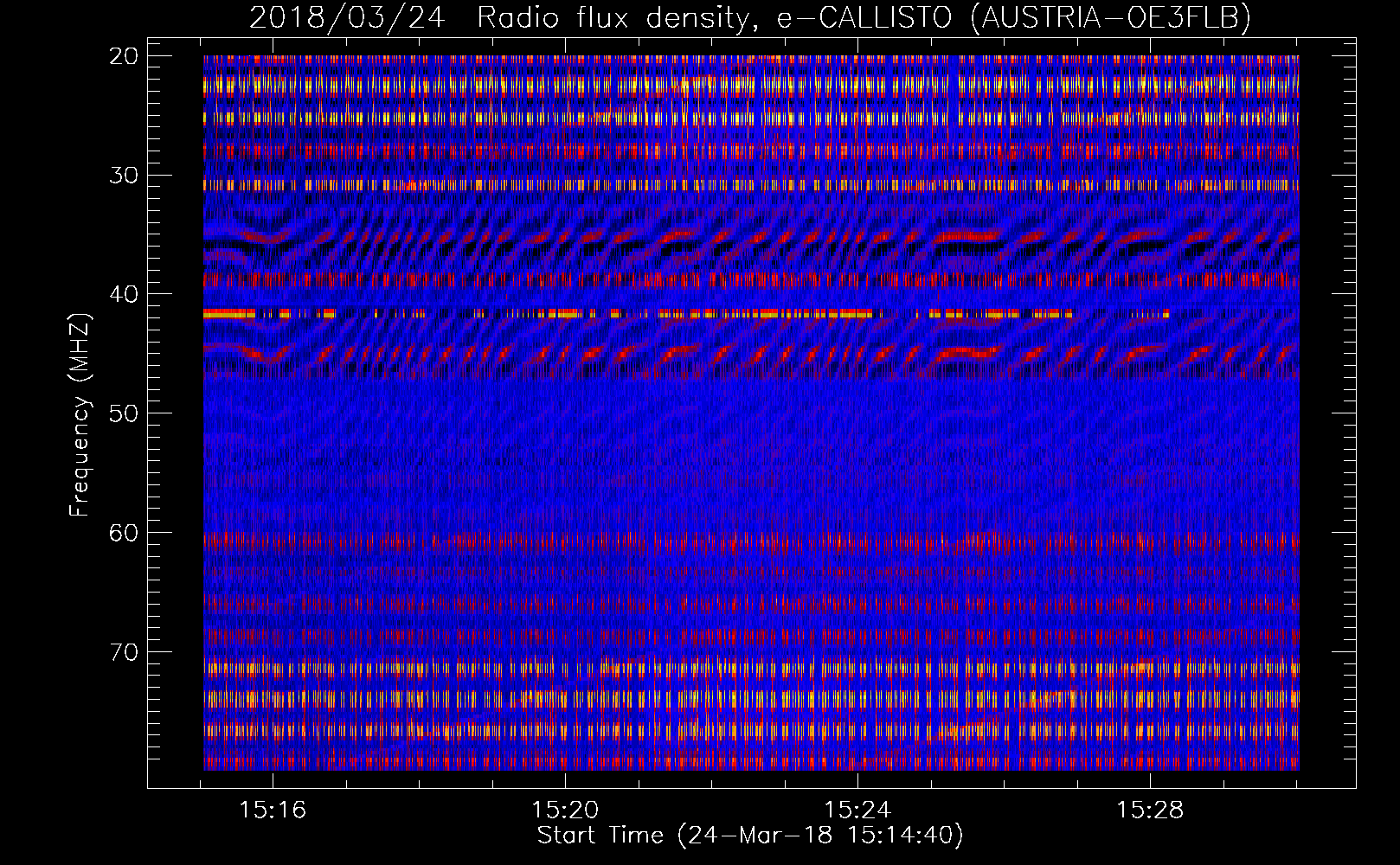This screenshot has width=1400, height=865.
Task: Click the "Start Time (24-Mar-18 15:14:40)" x-axis label
Action: [750, 836]
